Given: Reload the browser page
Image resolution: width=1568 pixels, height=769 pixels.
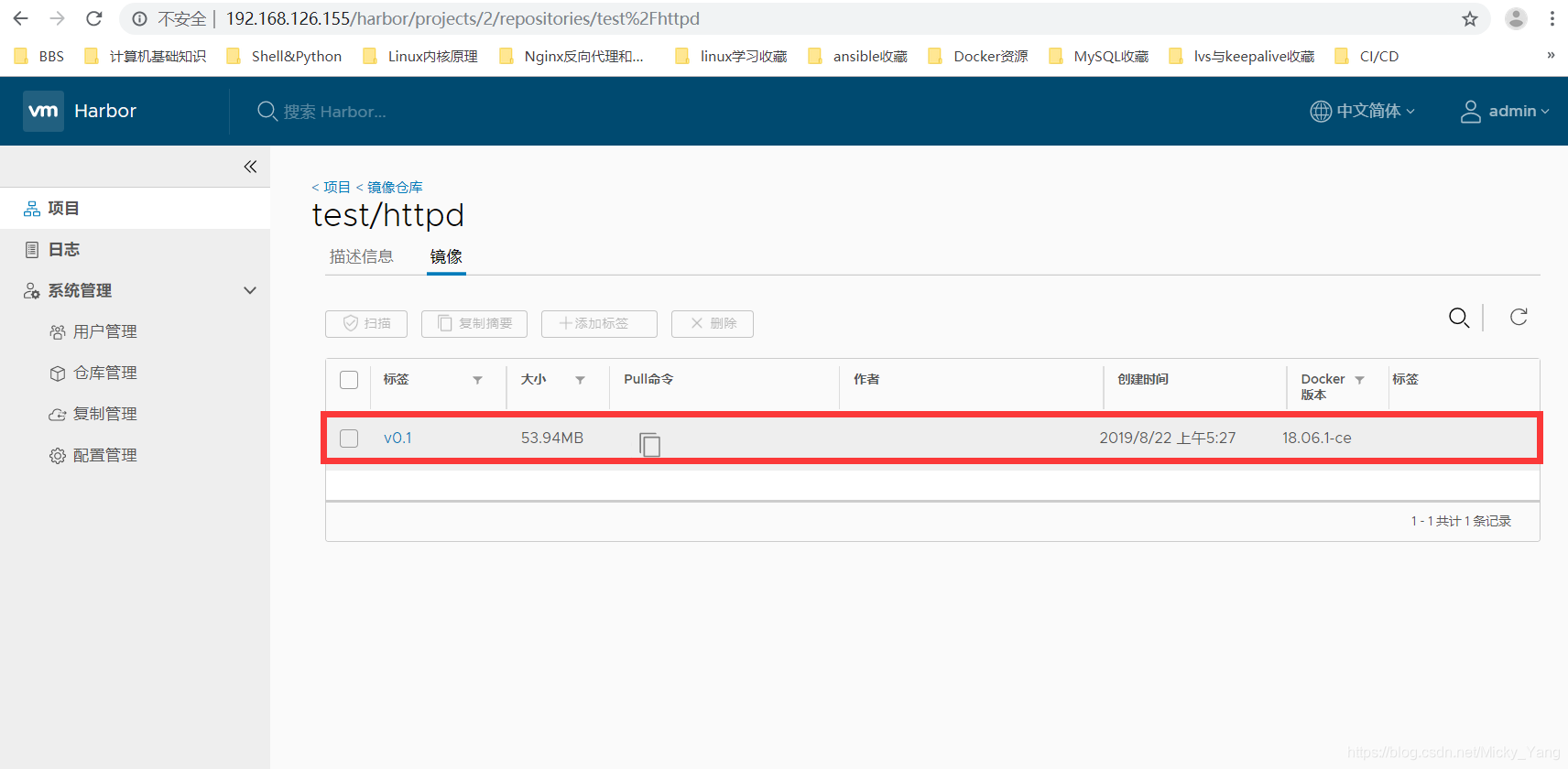Looking at the screenshot, I should point(93,18).
